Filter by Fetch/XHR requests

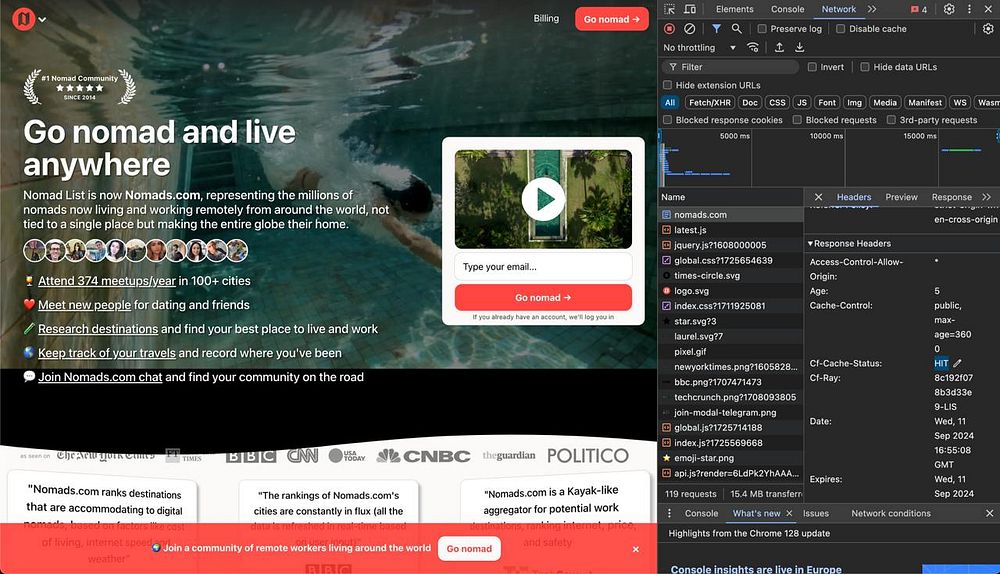point(710,103)
